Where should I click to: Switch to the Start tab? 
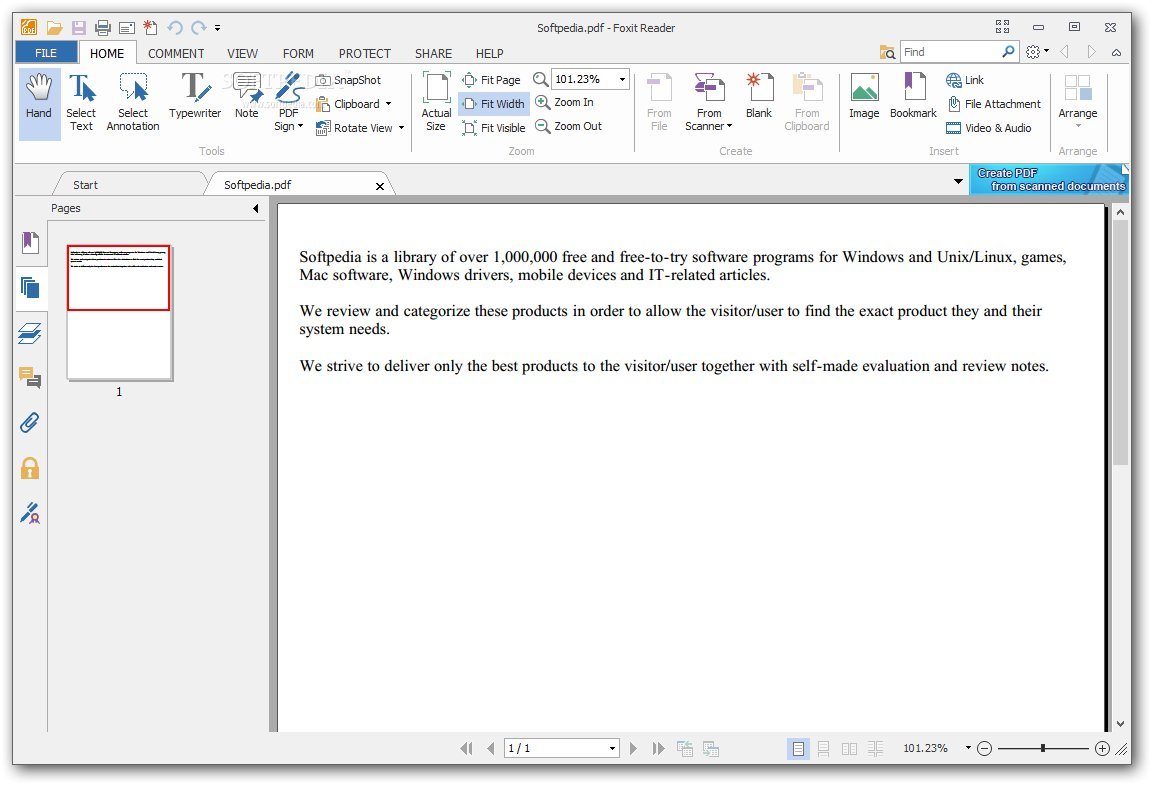point(86,185)
